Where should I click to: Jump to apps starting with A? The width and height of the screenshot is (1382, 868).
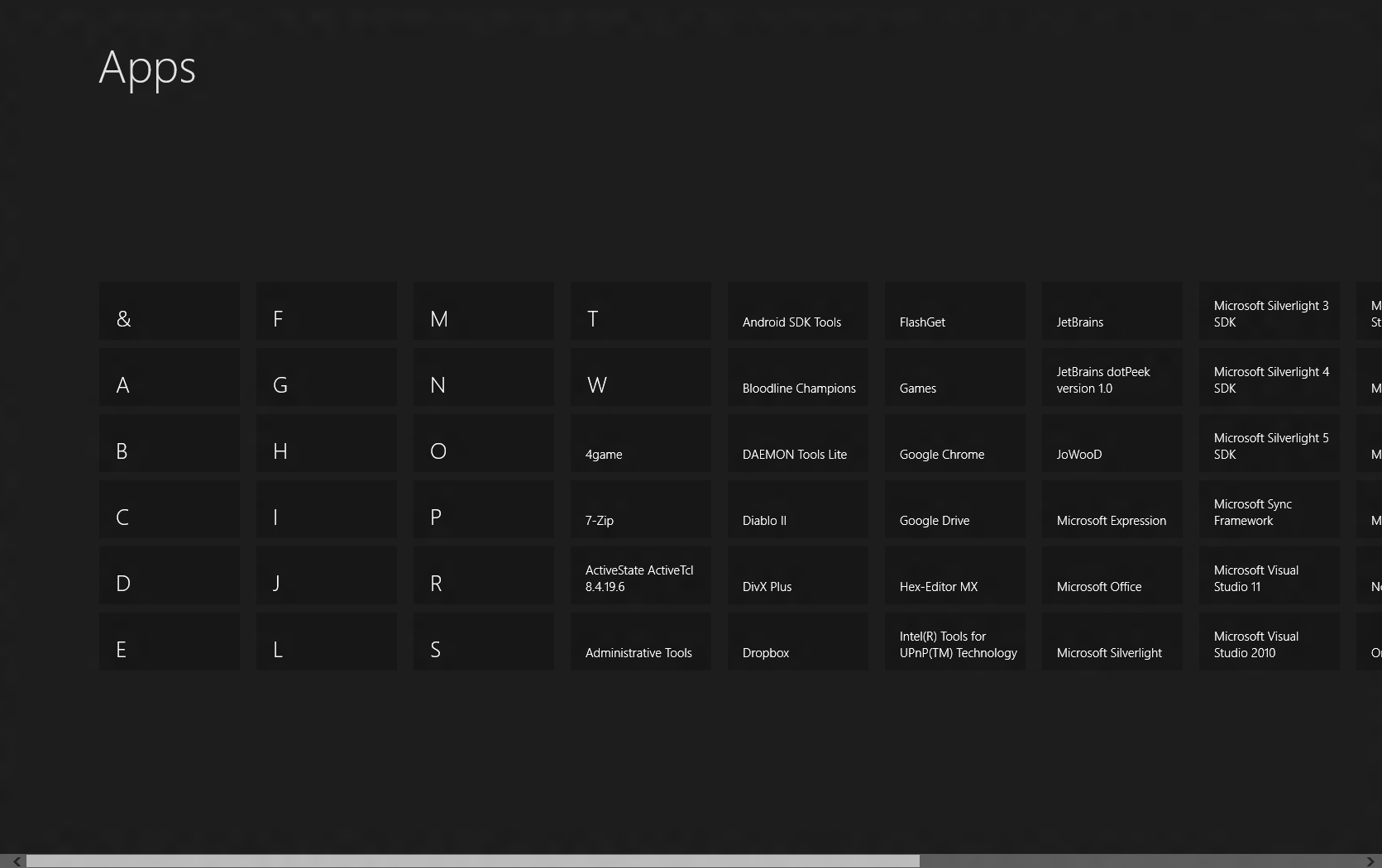pyautogui.click(x=170, y=377)
